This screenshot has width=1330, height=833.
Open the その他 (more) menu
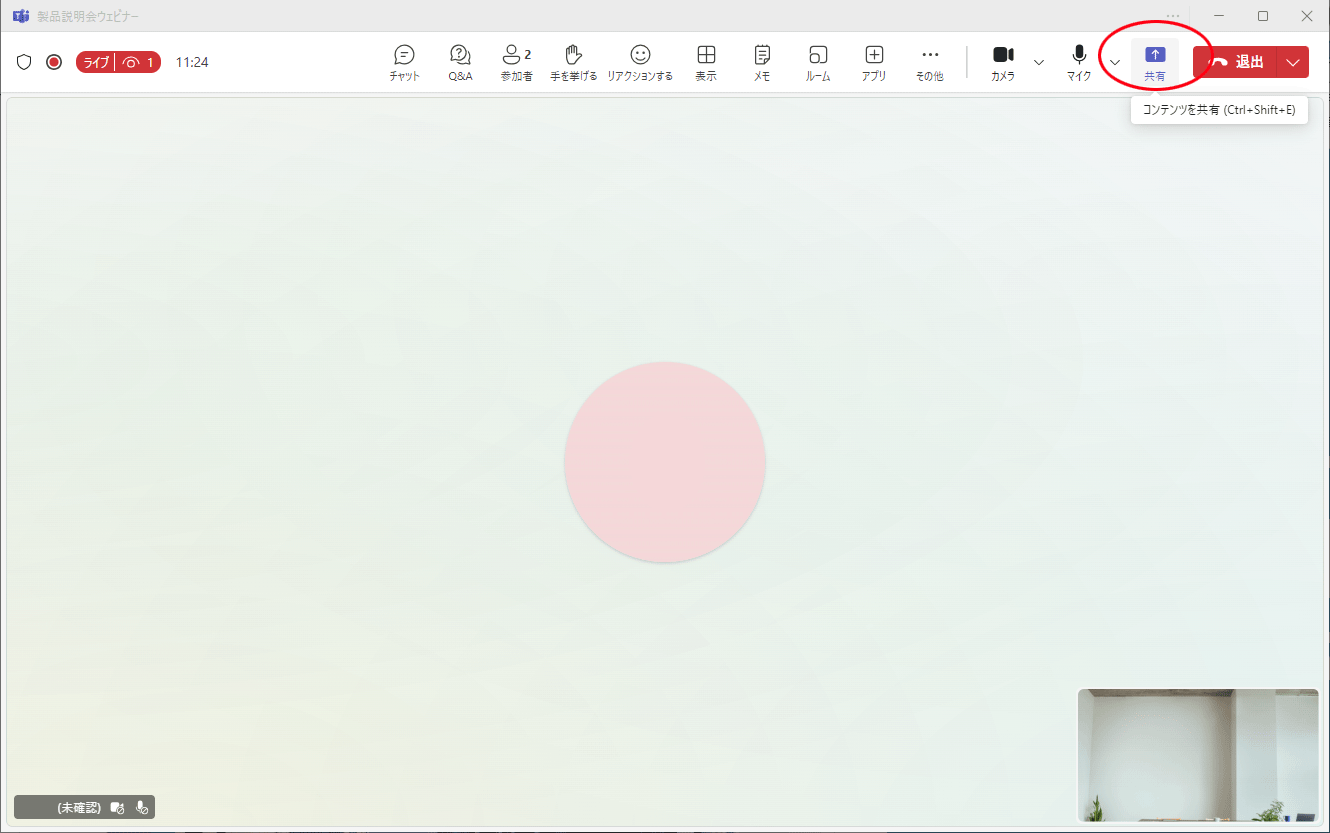point(930,62)
